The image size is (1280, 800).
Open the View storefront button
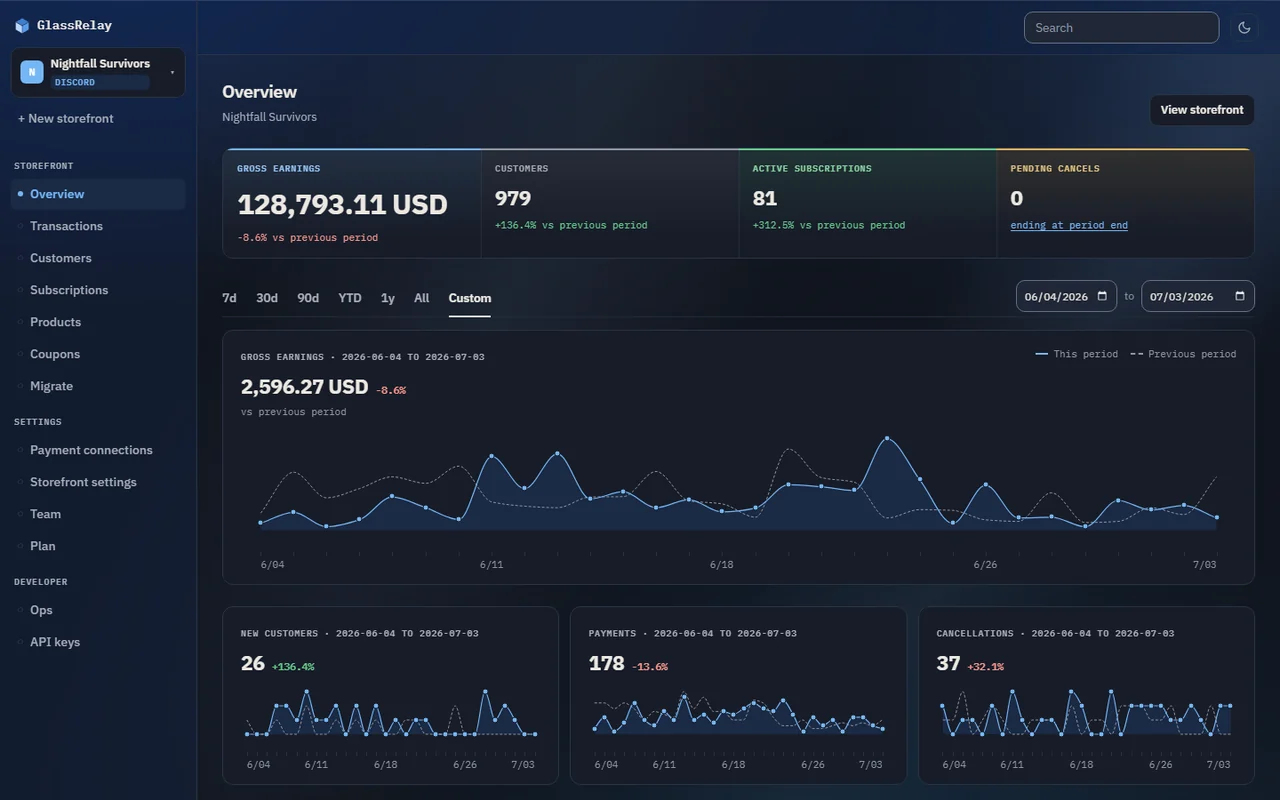(x=1202, y=110)
